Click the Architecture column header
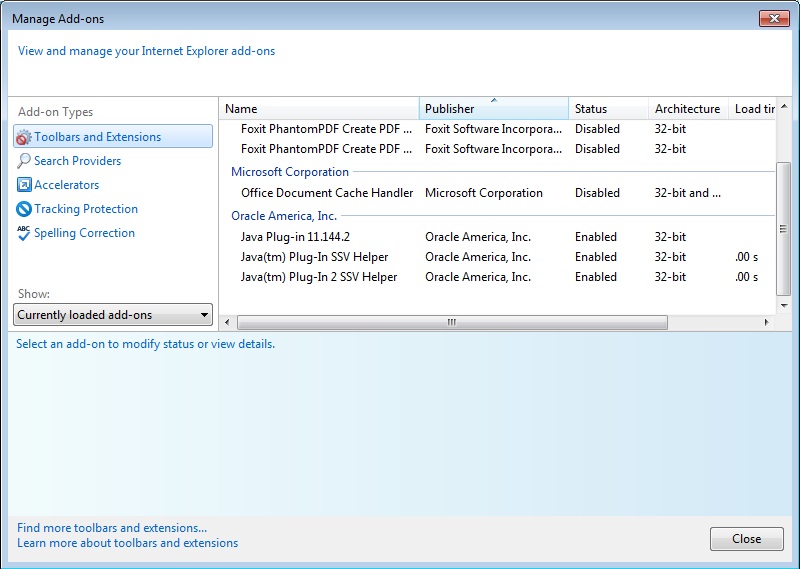Image resolution: width=800 pixels, height=569 pixels. (x=687, y=109)
